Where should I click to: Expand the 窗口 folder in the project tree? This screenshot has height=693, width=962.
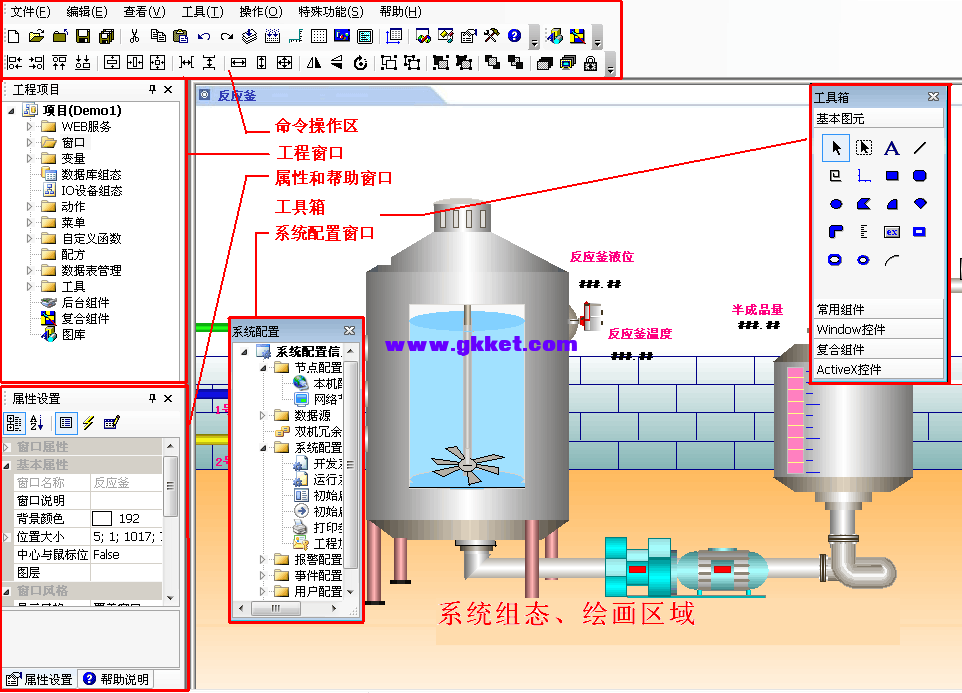(28, 142)
